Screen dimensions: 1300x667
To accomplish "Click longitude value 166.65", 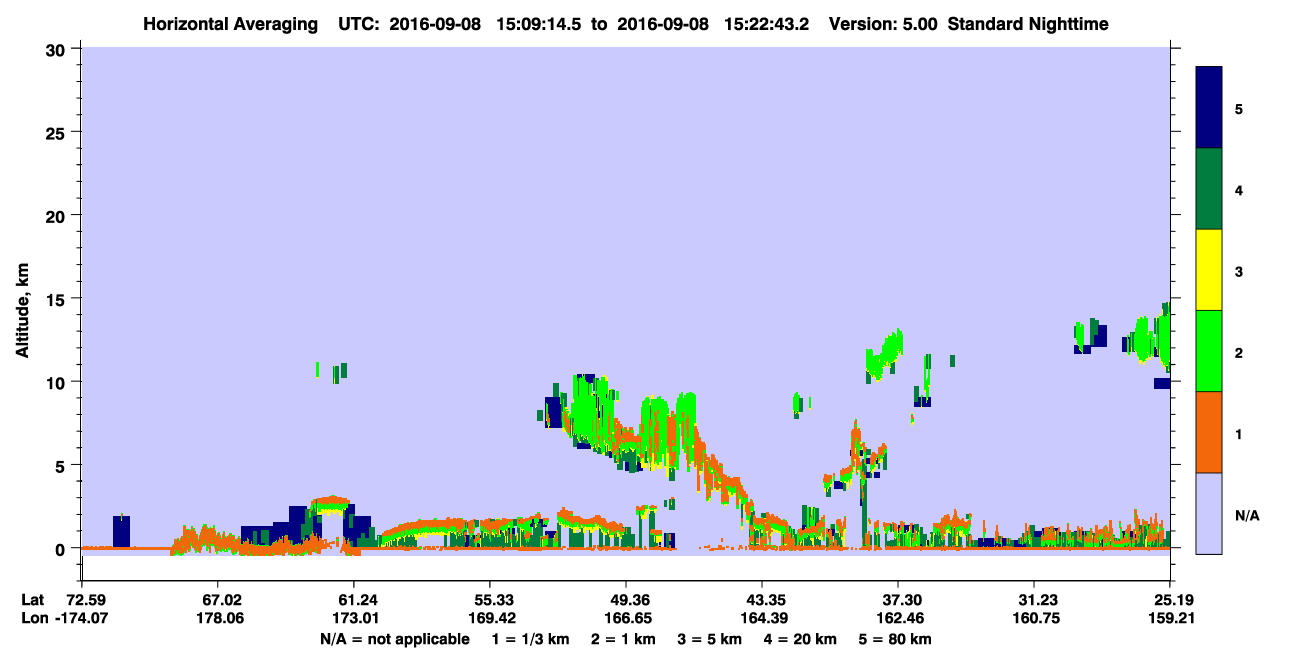I will (626, 618).
